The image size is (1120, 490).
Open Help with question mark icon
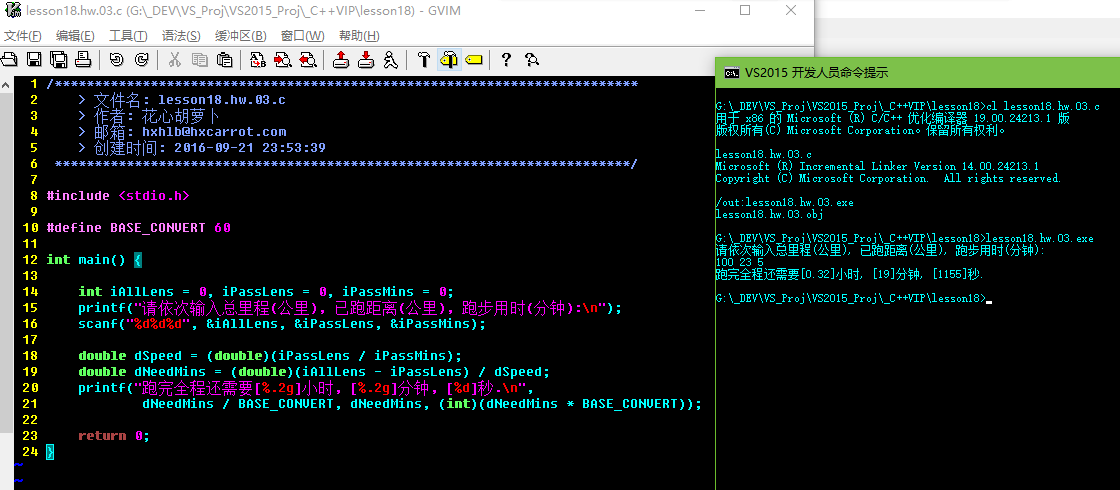(507, 60)
